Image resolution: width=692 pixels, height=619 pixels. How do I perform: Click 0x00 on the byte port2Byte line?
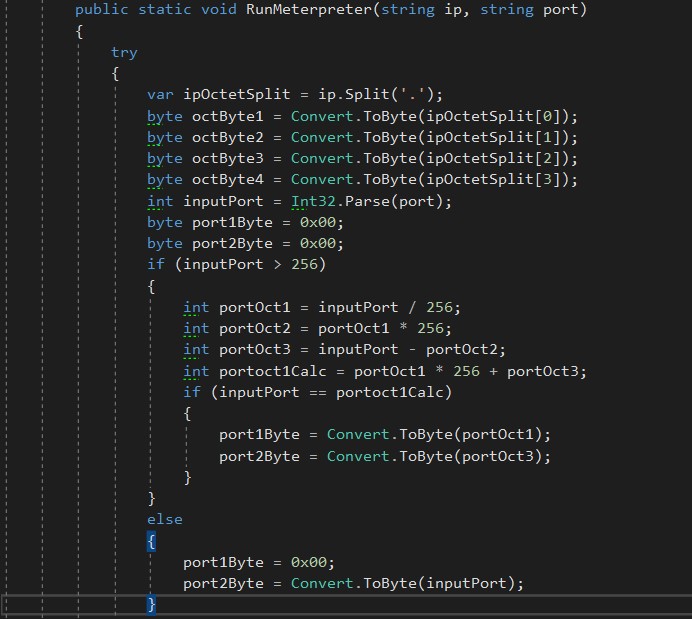coord(317,244)
